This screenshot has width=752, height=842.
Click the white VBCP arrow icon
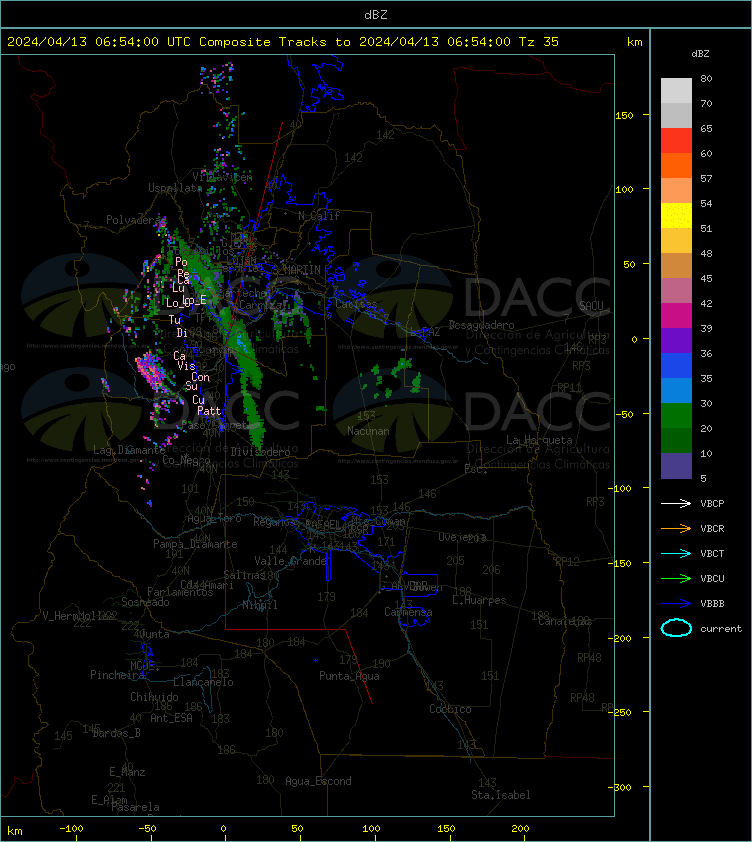point(676,503)
